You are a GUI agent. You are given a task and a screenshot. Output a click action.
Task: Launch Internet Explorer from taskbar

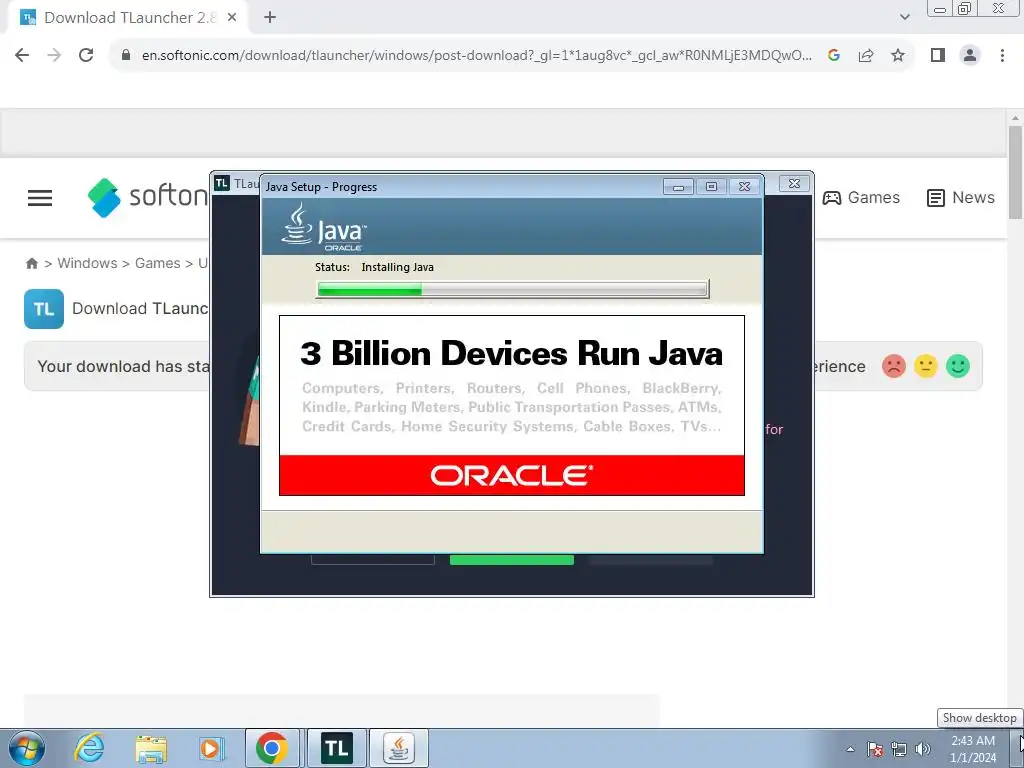tap(89, 748)
